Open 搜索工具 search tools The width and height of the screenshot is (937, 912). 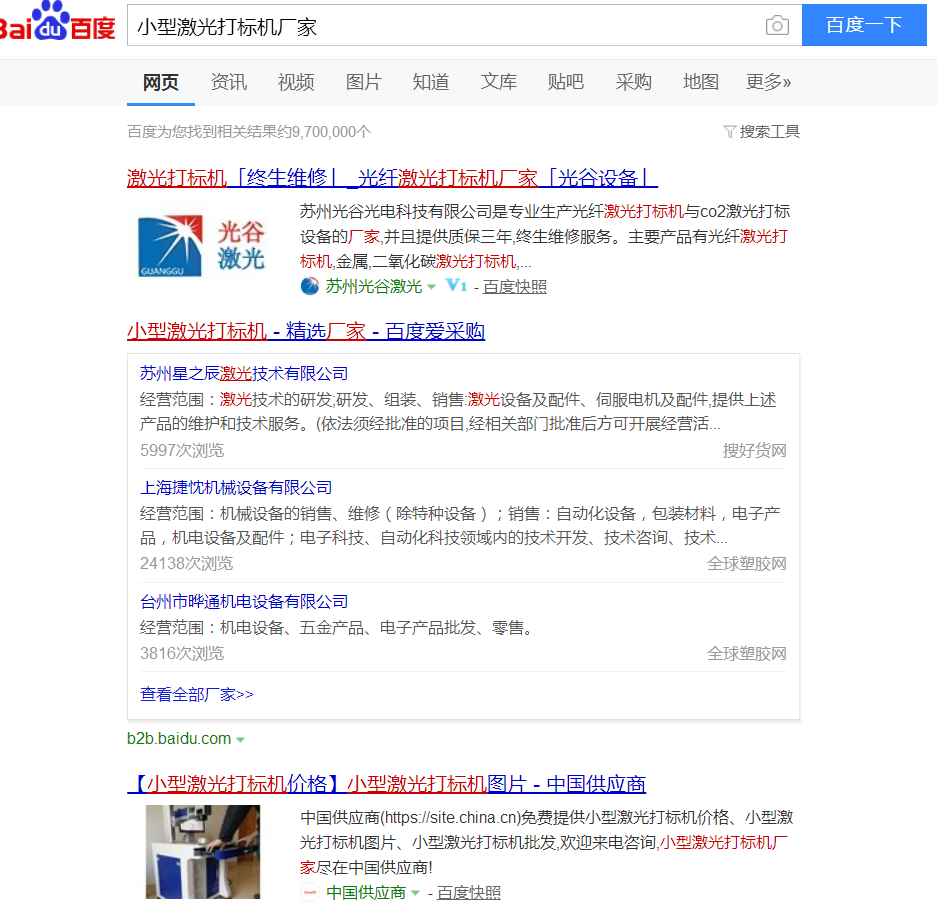click(769, 131)
